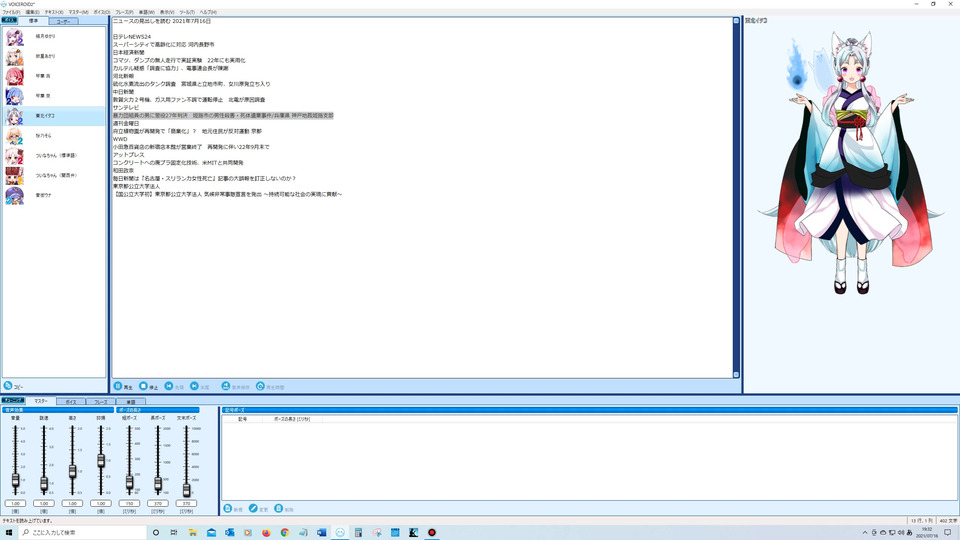Pick the 桜乃そら voice avatar
The image size is (960, 540).
pos(15,136)
